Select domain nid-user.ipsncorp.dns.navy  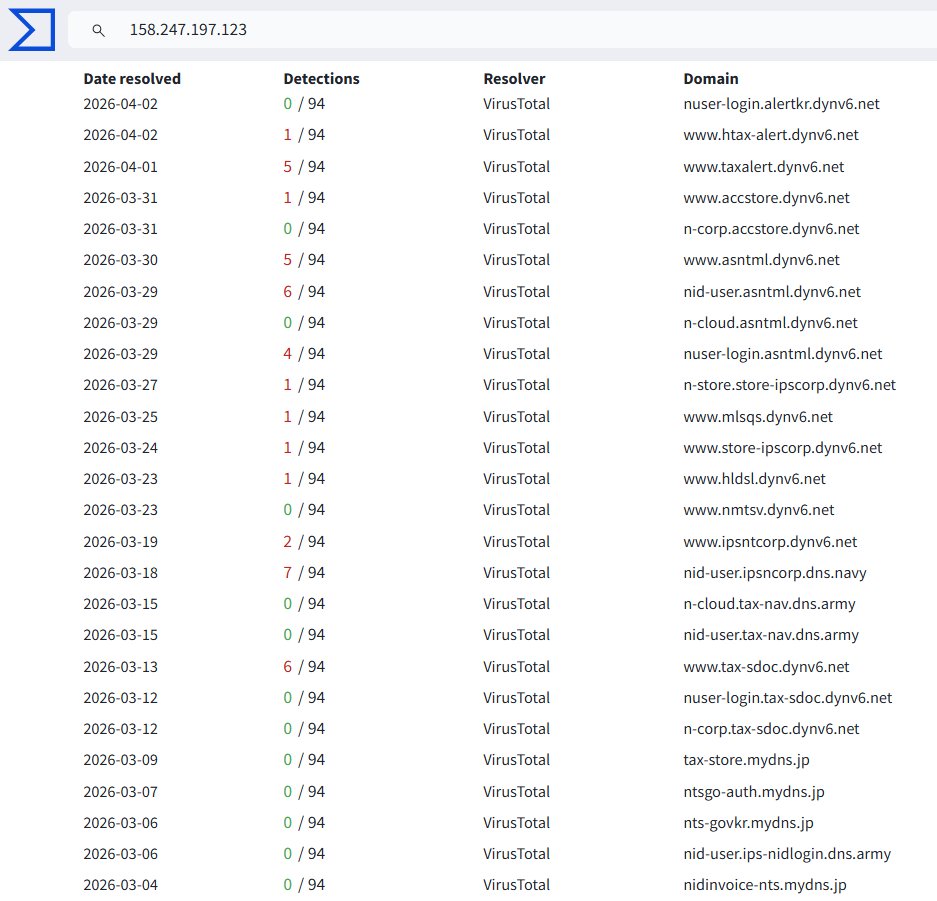775,572
